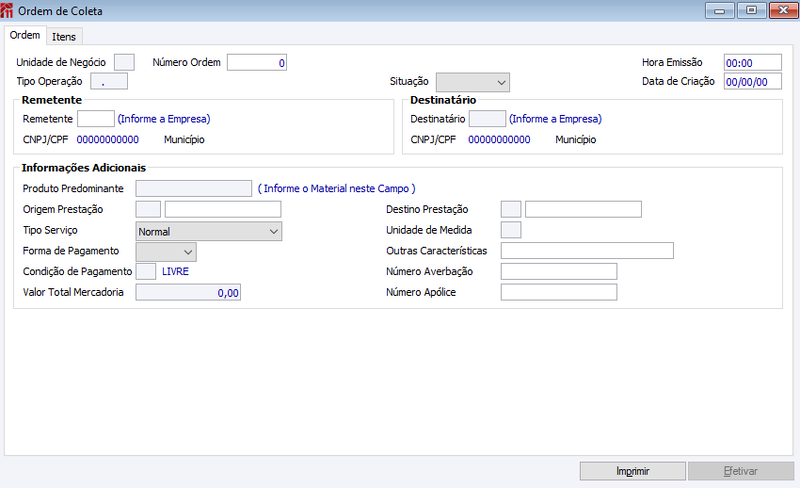Click Remetente's (Informe a Empresa) text
Viewport: 800px width, 488px height.
pyautogui.click(x=164, y=119)
